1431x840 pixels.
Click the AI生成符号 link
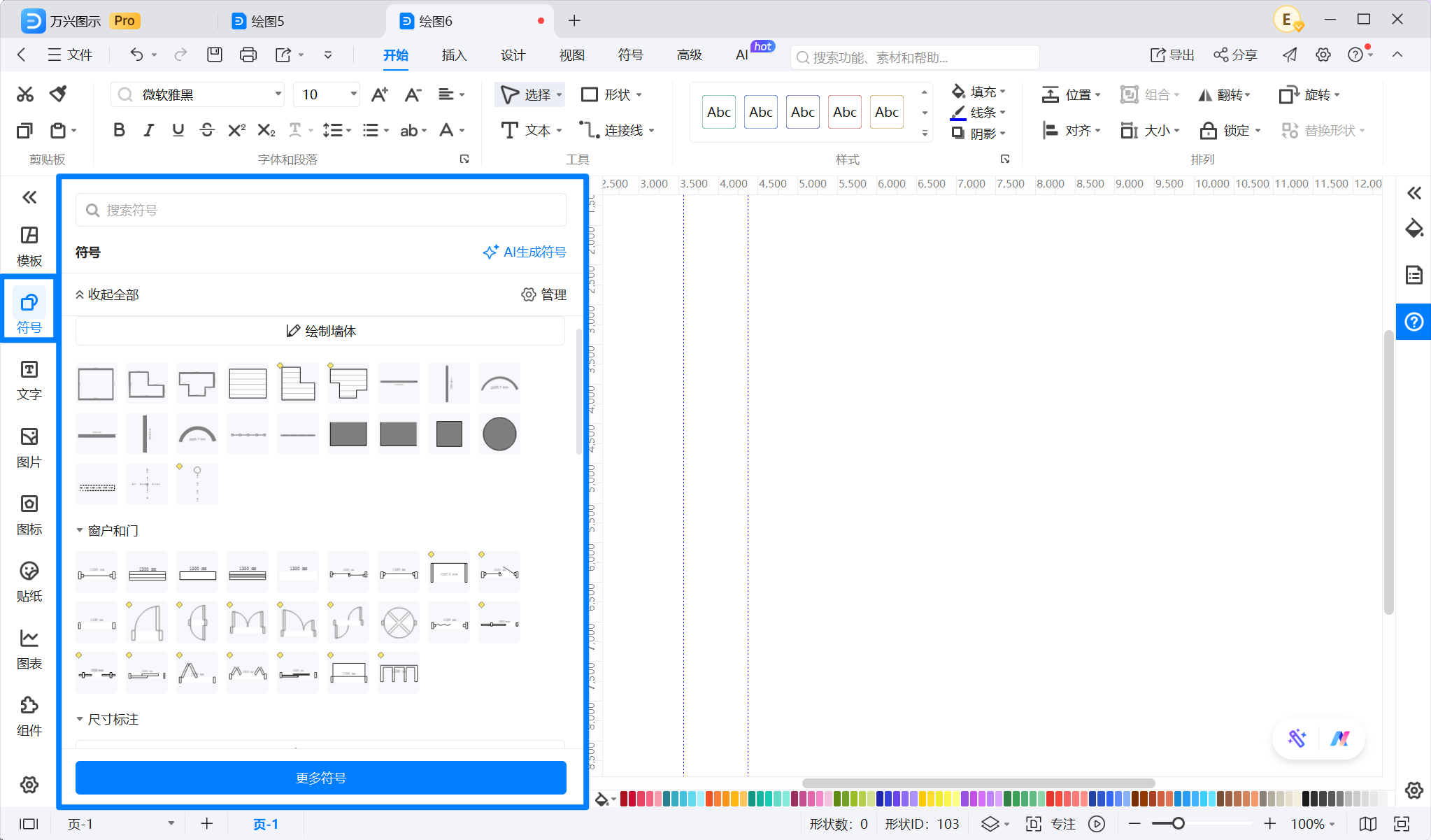click(x=525, y=252)
